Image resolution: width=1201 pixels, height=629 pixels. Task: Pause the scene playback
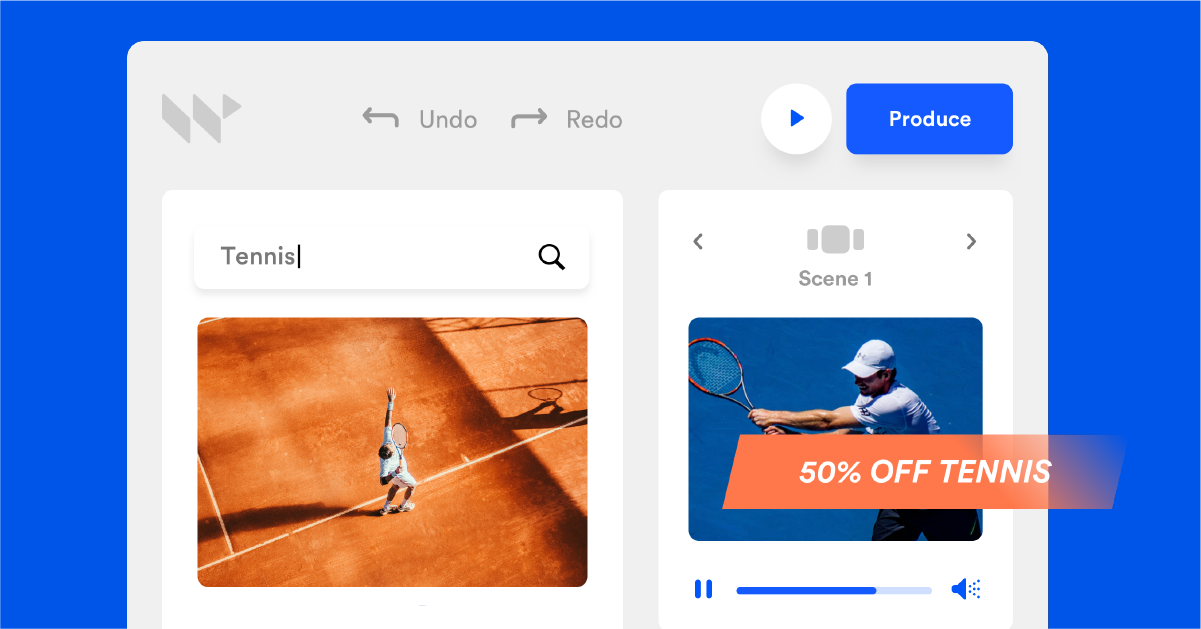pyautogui.click(x=703, y=589)
